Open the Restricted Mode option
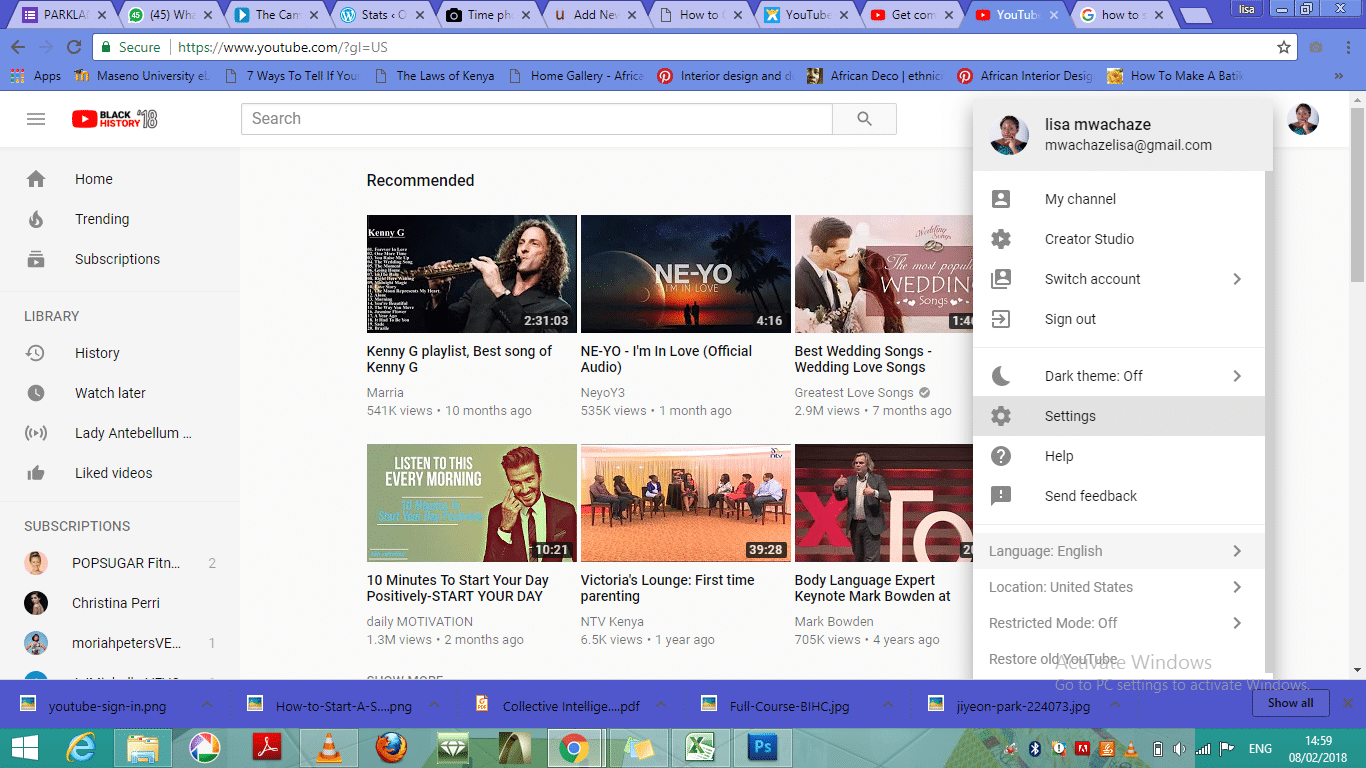The image size is (1366, 768). pyautogui.click(x=1053, y=623)
